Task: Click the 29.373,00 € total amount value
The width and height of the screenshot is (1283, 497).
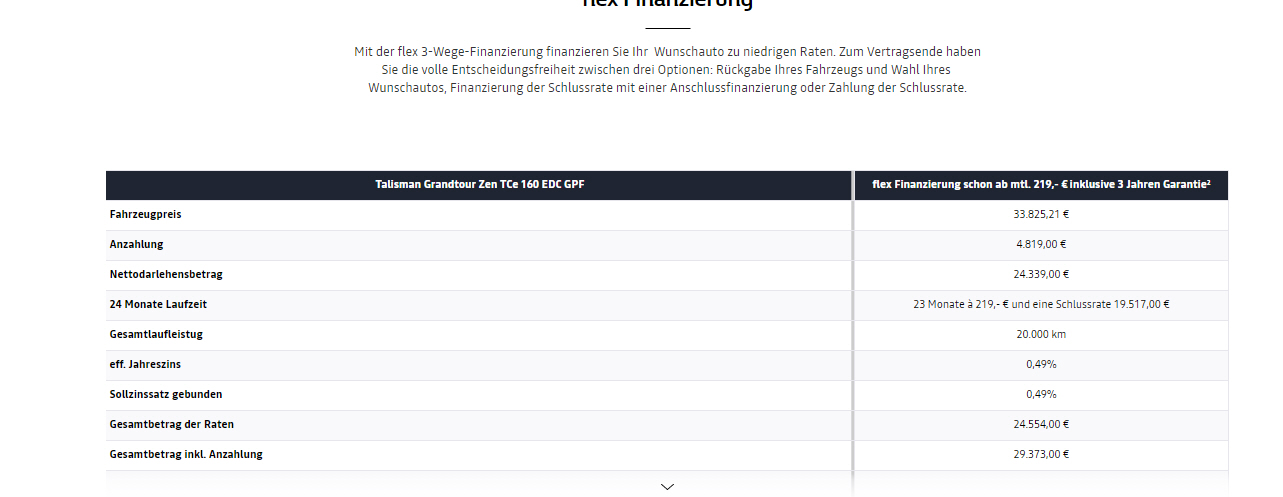Action: tap(1041, 454)
